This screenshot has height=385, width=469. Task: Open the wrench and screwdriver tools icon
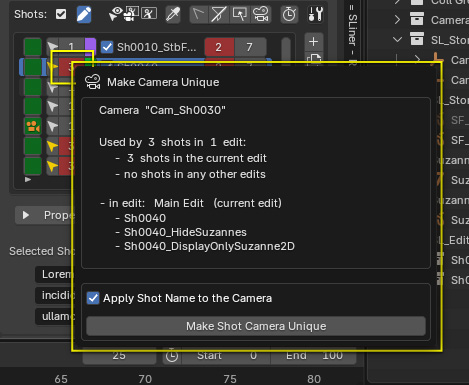315,14
